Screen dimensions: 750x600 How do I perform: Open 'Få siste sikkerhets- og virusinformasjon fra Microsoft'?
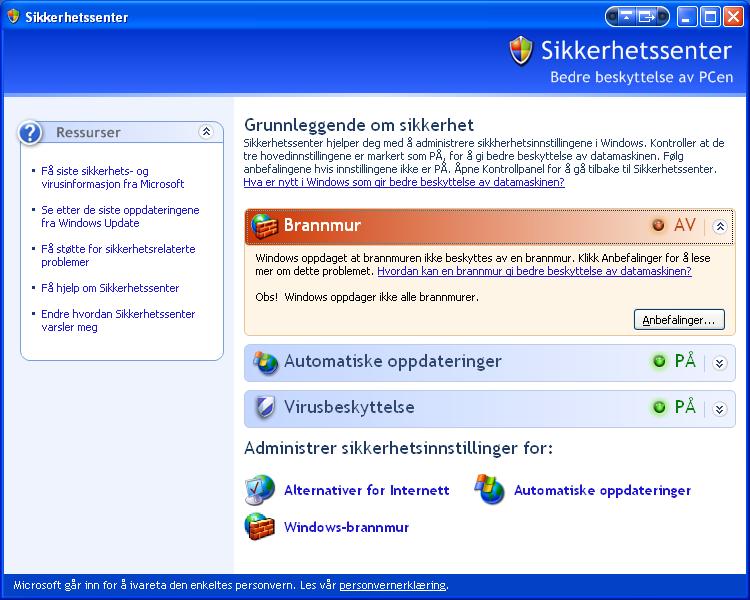tap(112, 178)
